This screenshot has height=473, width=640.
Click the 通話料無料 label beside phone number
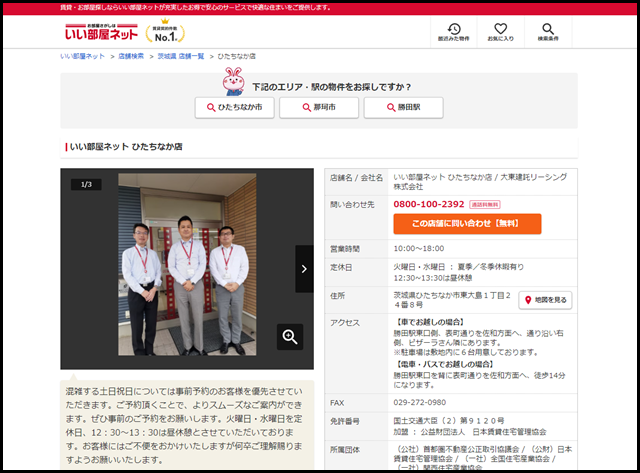point(484,204)
